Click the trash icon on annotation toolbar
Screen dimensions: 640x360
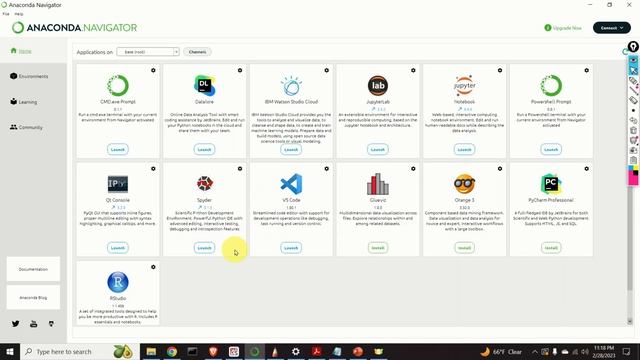[633, 130]
